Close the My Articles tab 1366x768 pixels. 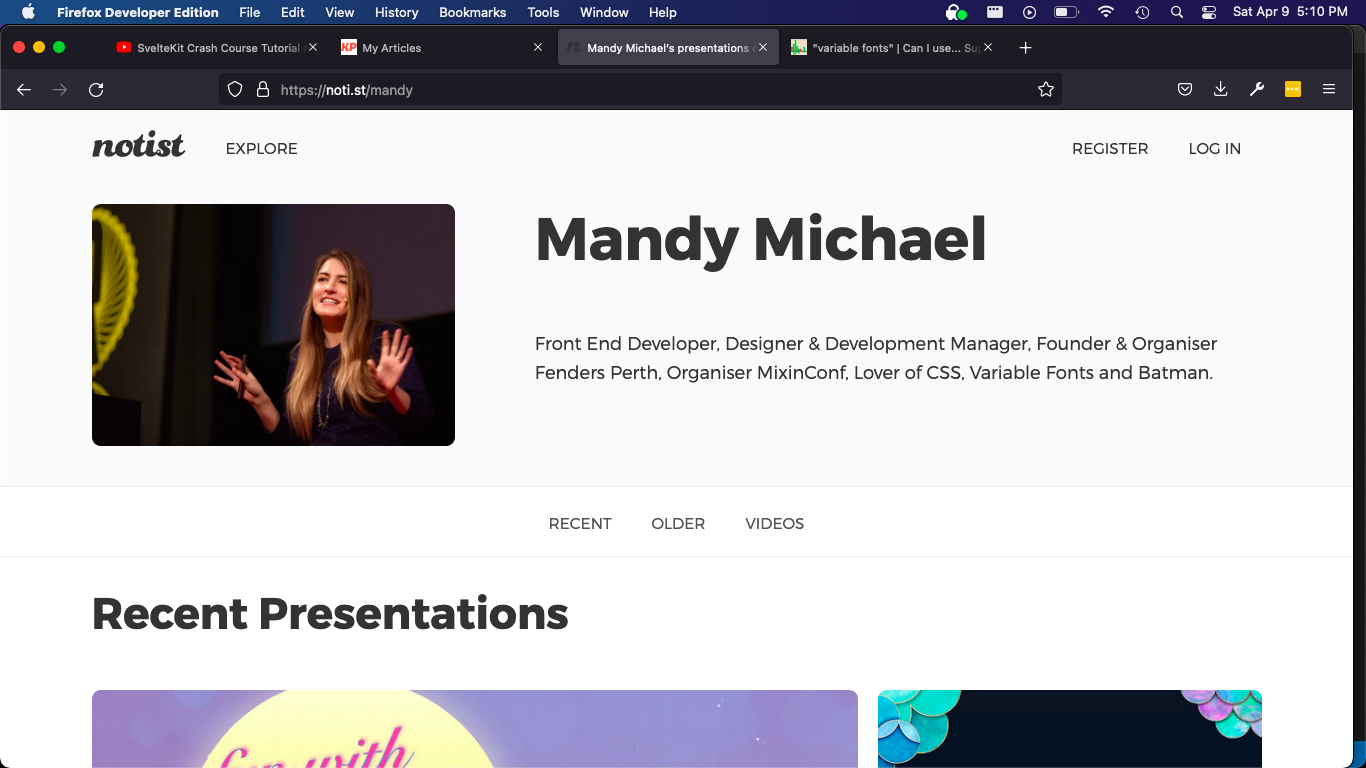[x=538, y=47]
